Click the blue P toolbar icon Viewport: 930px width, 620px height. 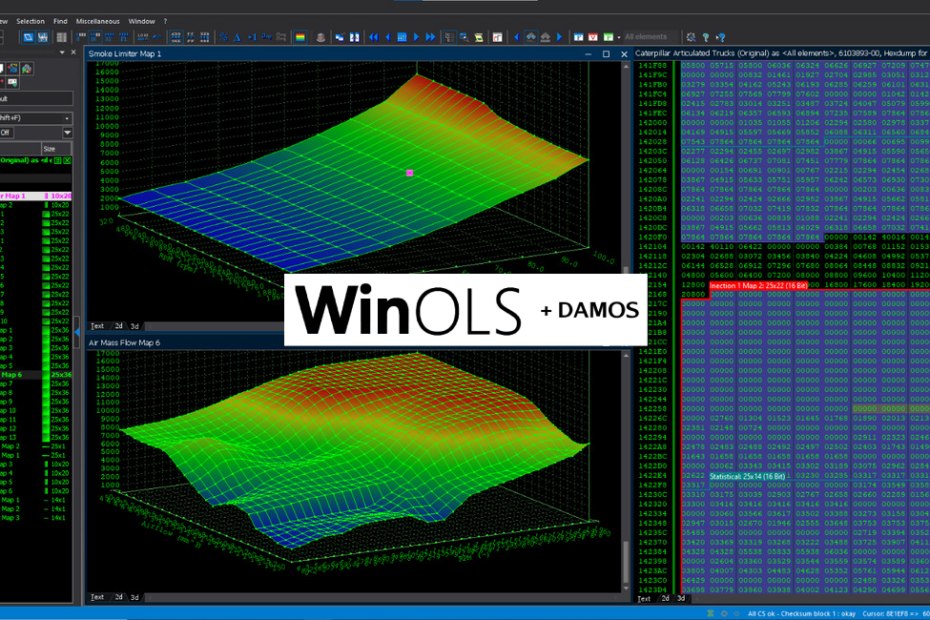(578, 37)
